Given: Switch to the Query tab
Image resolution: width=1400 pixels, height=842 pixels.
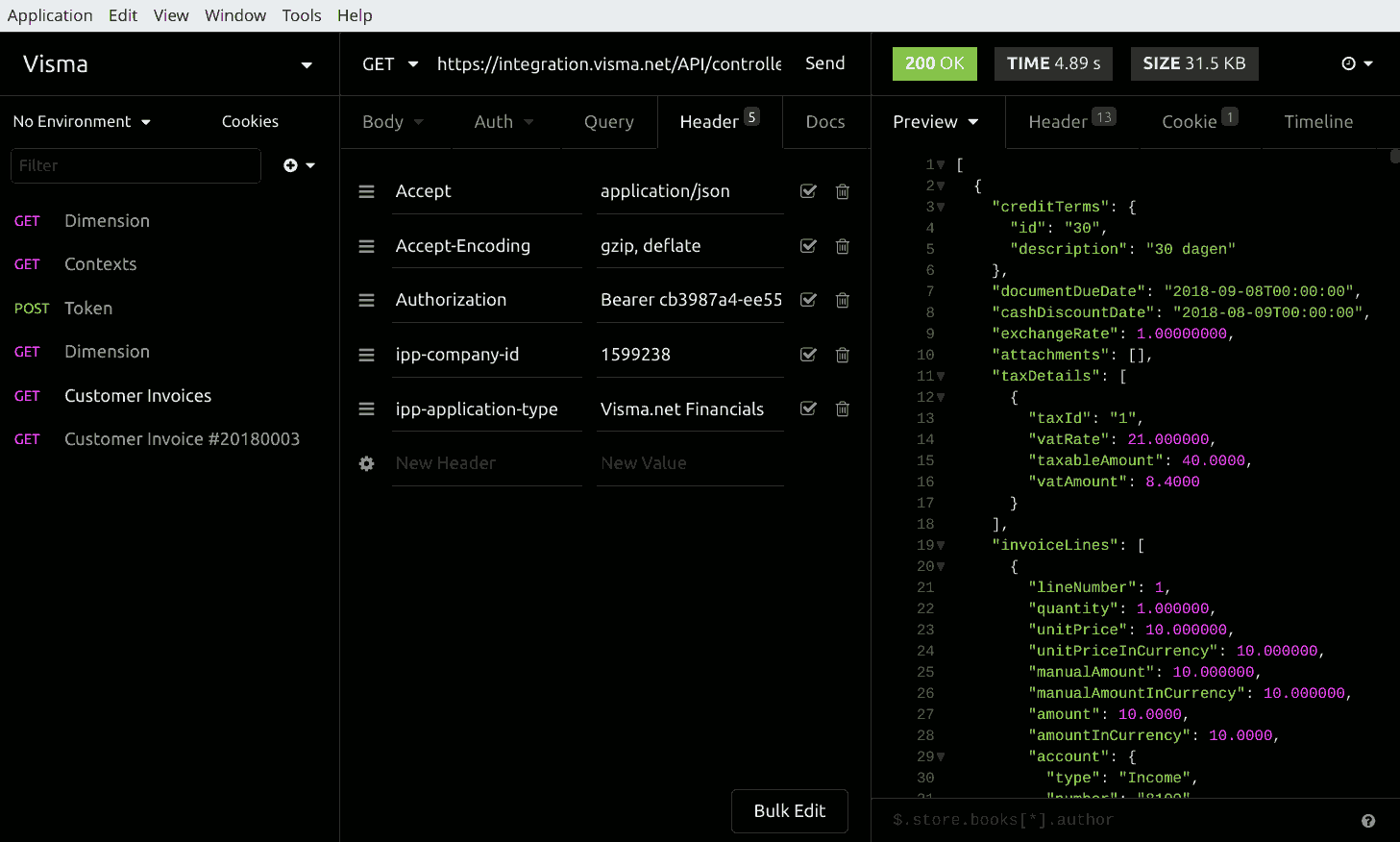Looking at the screenshot, I should [x=609, y=122].
